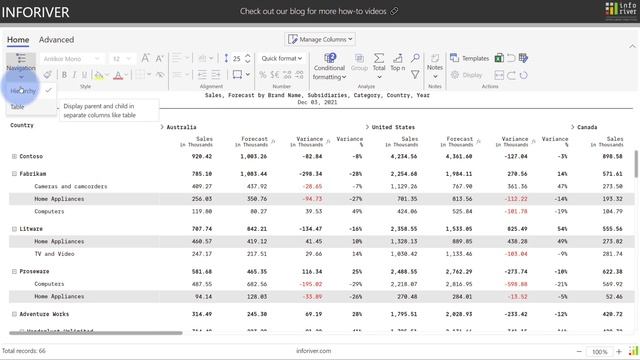Click the filter funnel icon

pyautogui.click(x=415, y=75)
